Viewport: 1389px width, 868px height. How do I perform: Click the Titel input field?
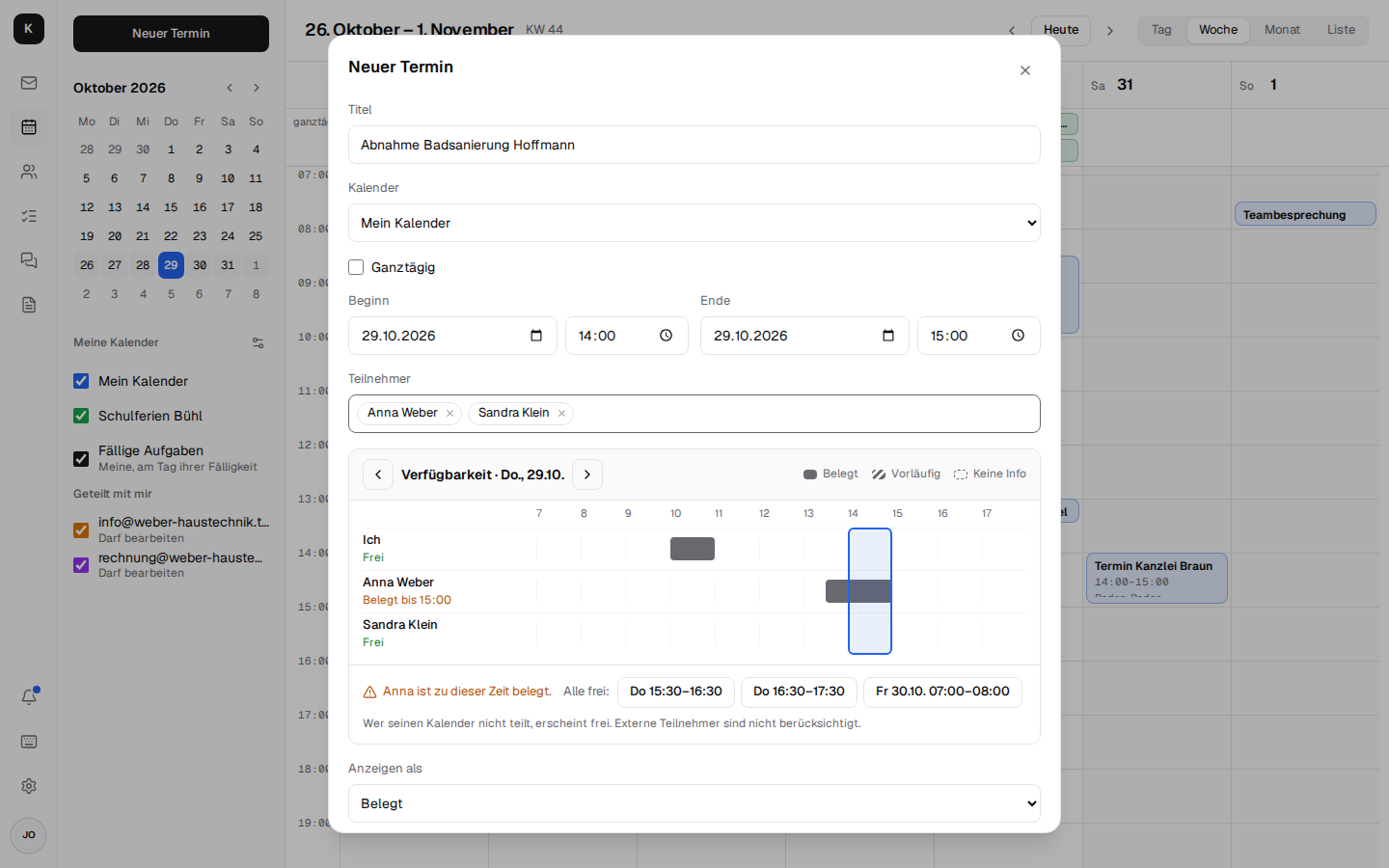(x=694, y=145)
